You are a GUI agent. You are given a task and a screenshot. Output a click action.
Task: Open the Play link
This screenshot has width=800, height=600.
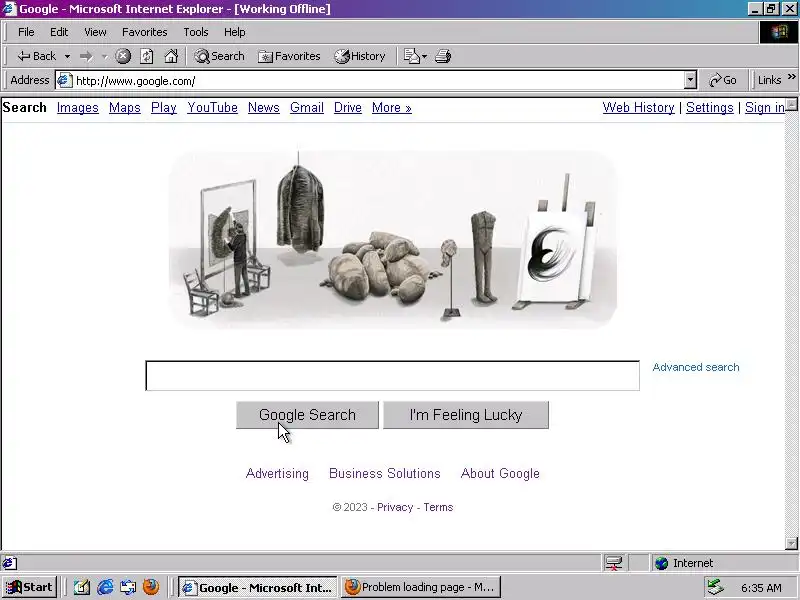coord(164,108)
